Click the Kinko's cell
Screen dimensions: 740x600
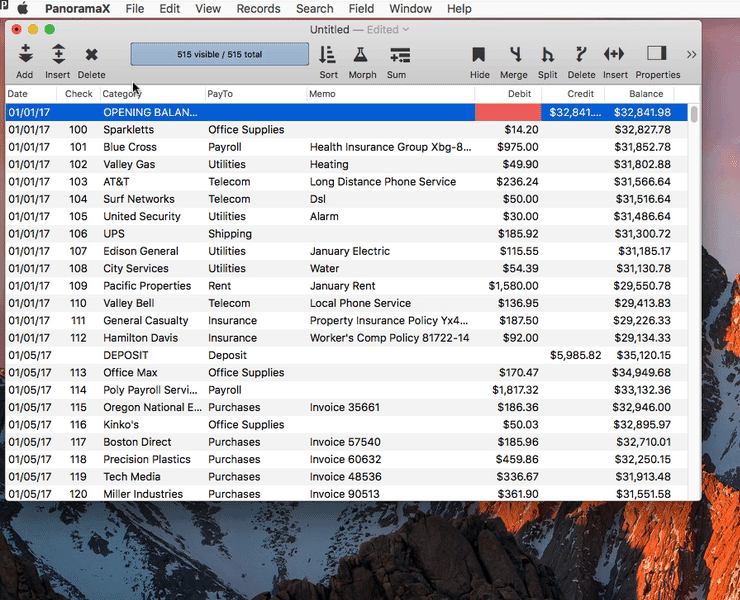(153, 425)
